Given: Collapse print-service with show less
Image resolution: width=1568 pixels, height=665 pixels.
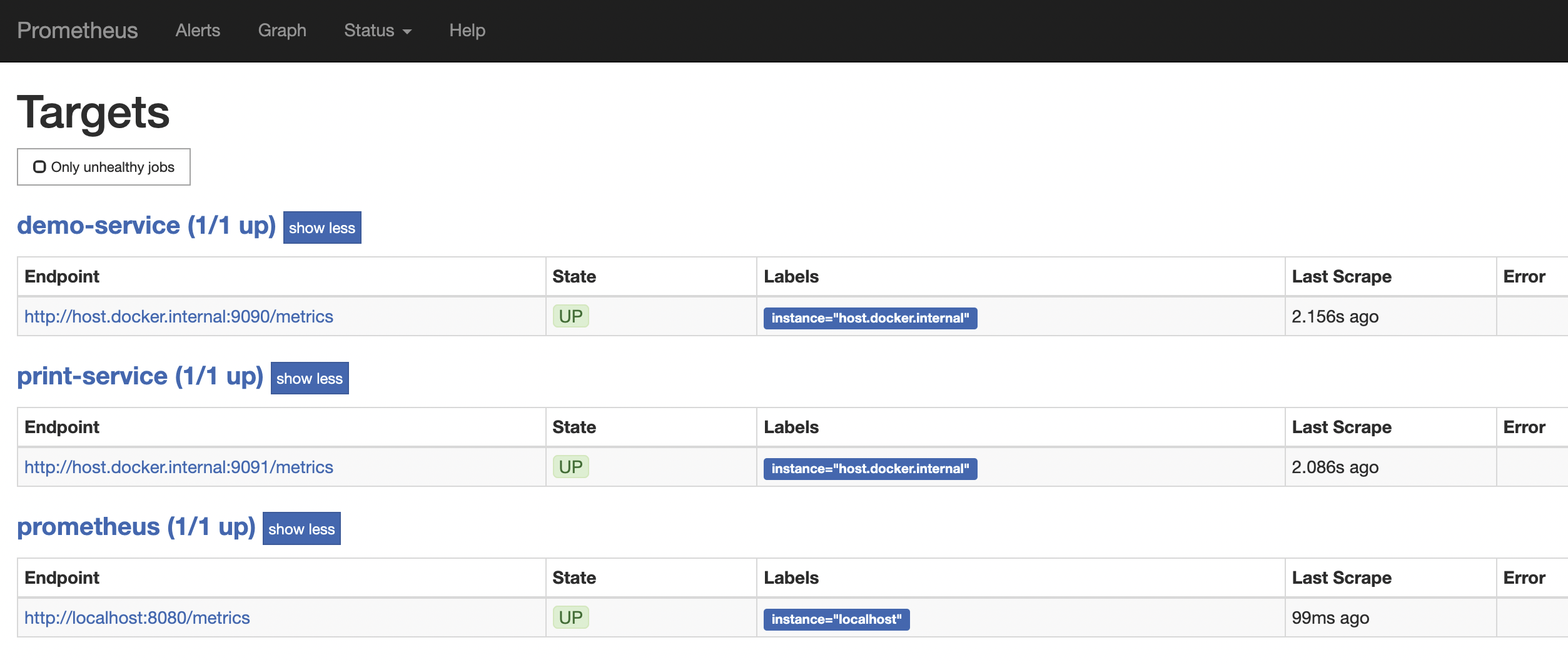Looking at the screenshot, I should [310, 378].
